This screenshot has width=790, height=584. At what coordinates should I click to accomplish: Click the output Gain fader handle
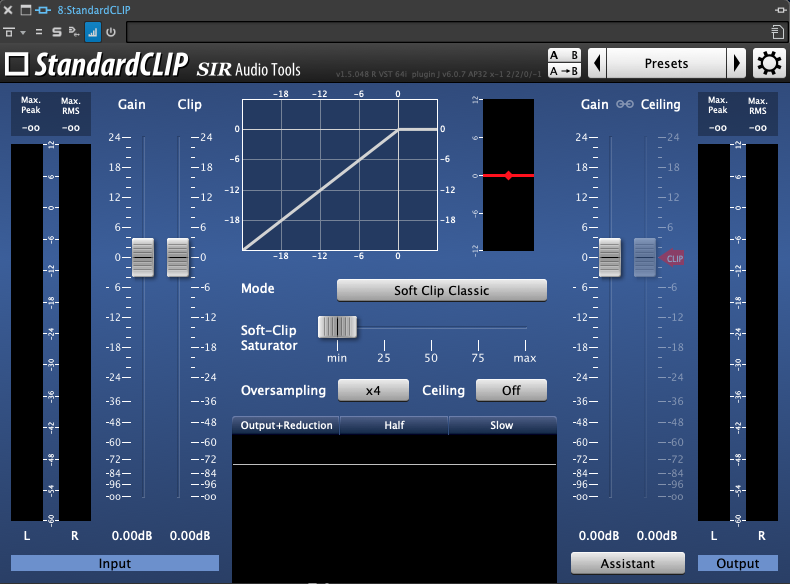(x=610, y=257)
